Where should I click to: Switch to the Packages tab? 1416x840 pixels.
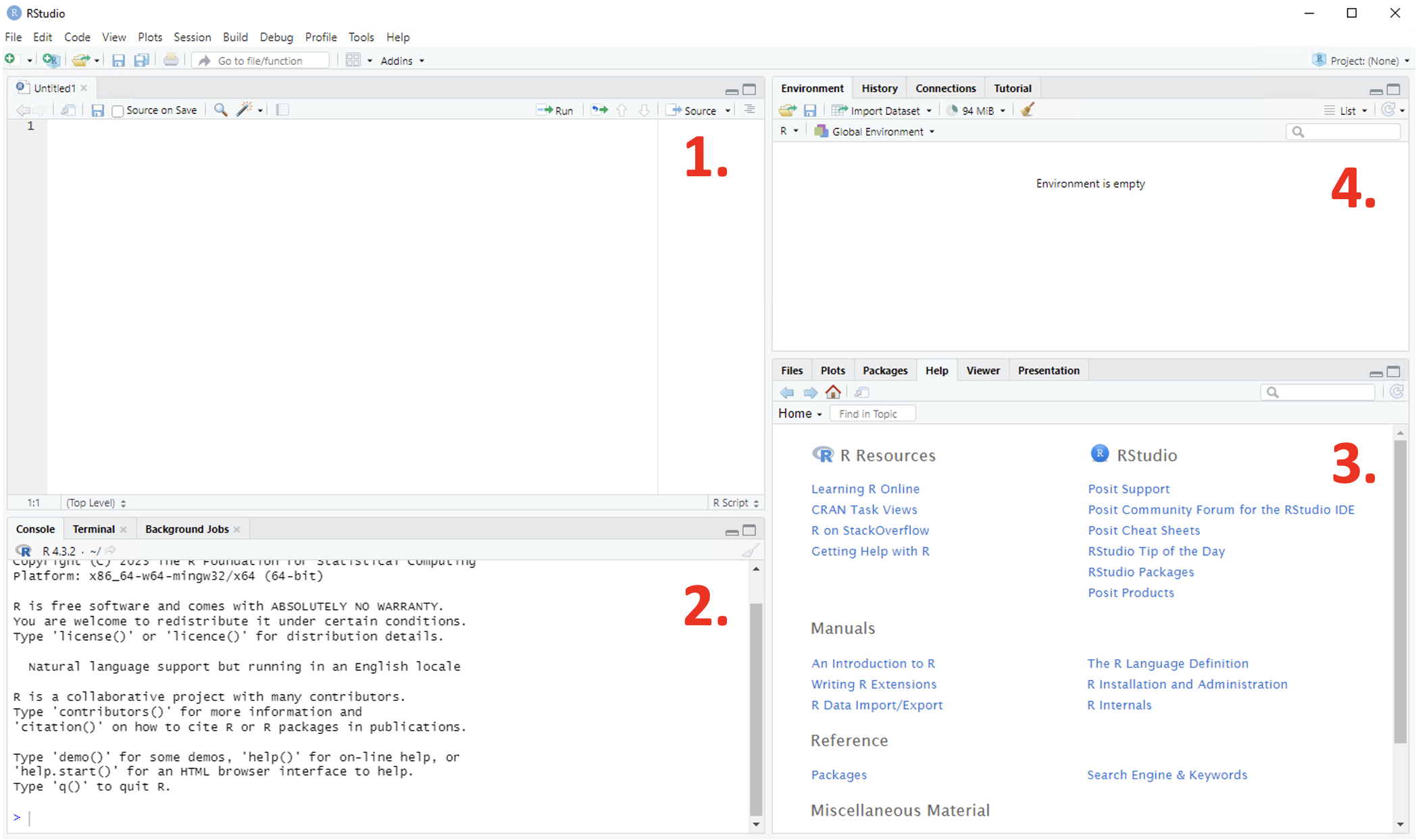click(x=884, y=371)
